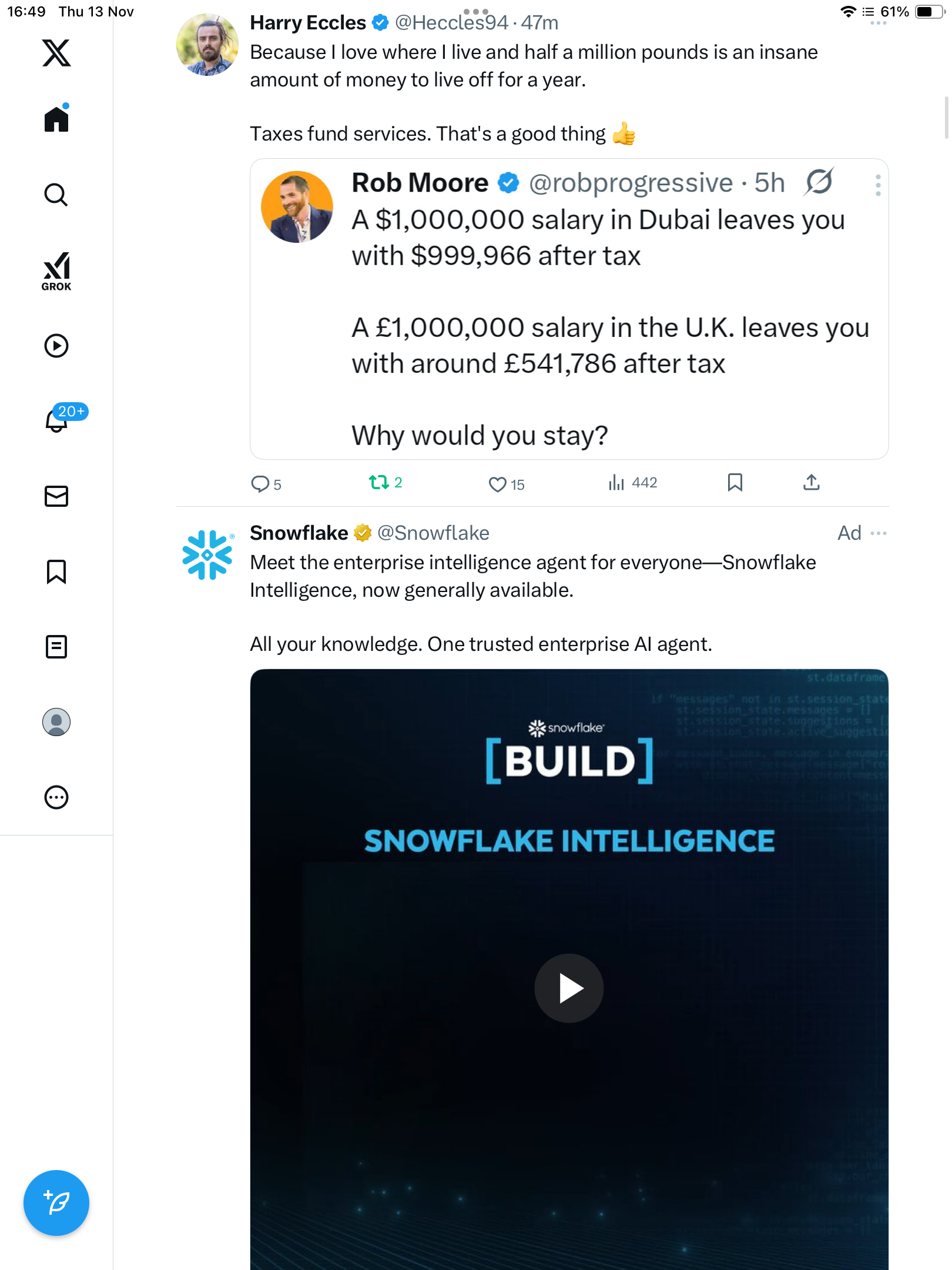Compose a new post

tap(56, 1203)
